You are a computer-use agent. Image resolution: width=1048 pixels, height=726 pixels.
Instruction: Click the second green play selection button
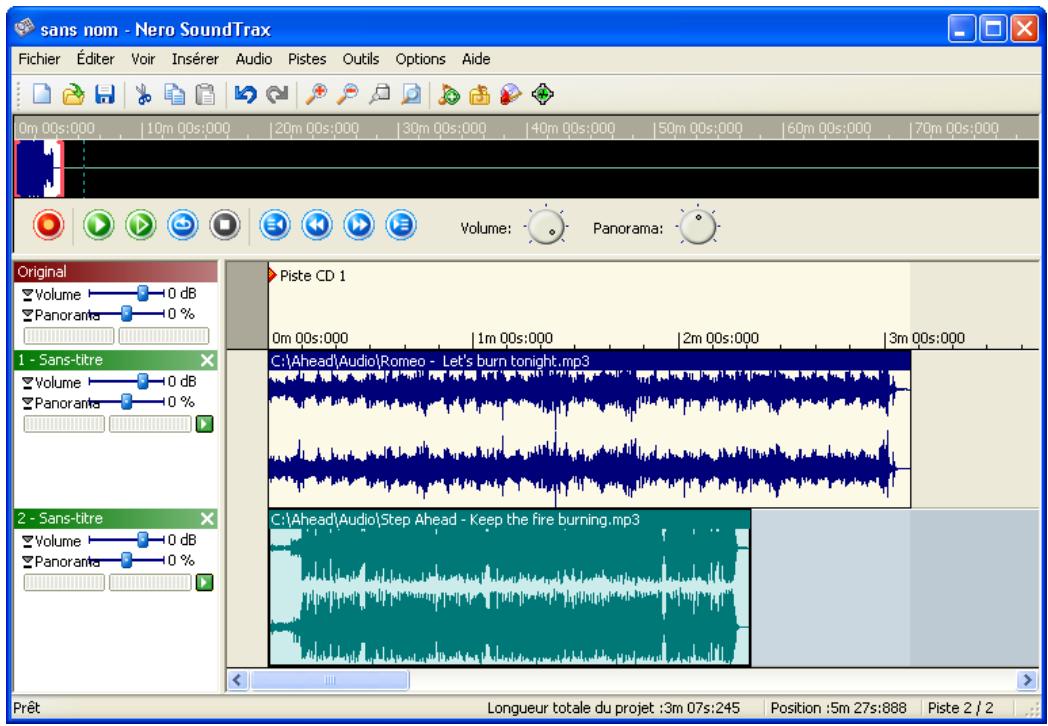pos(141,225)
